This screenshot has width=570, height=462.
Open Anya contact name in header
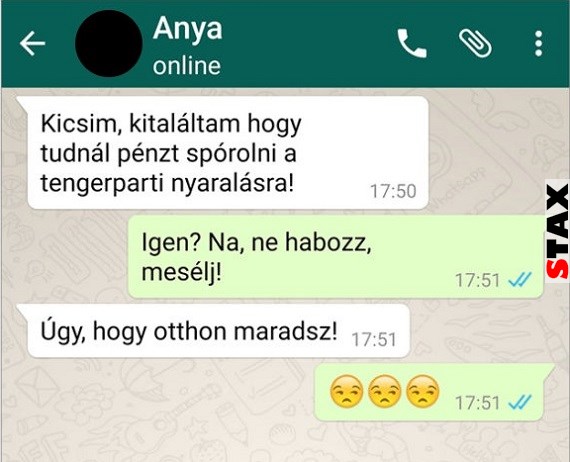tap(187, 28)
